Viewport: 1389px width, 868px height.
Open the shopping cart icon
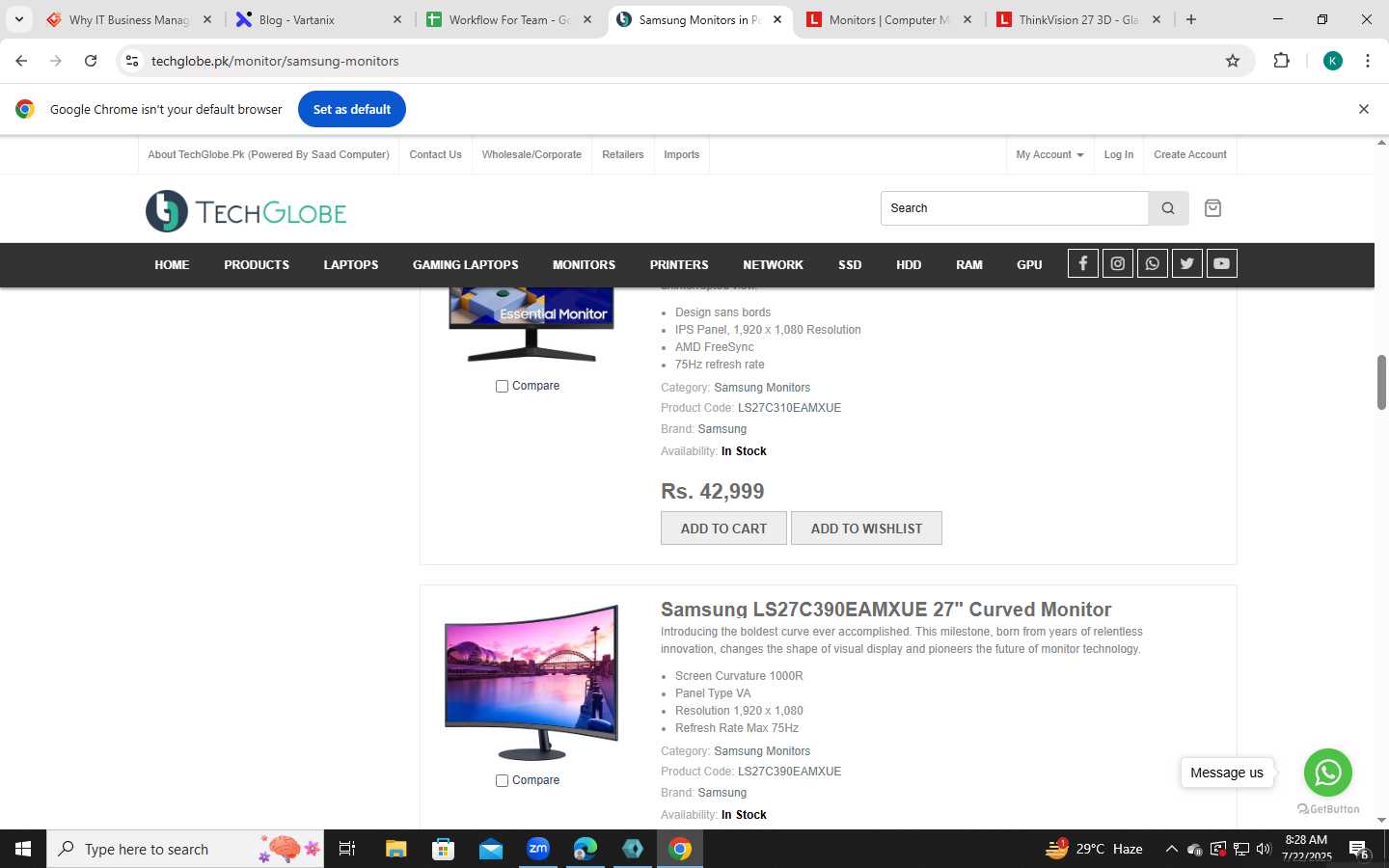[1213, 208]
